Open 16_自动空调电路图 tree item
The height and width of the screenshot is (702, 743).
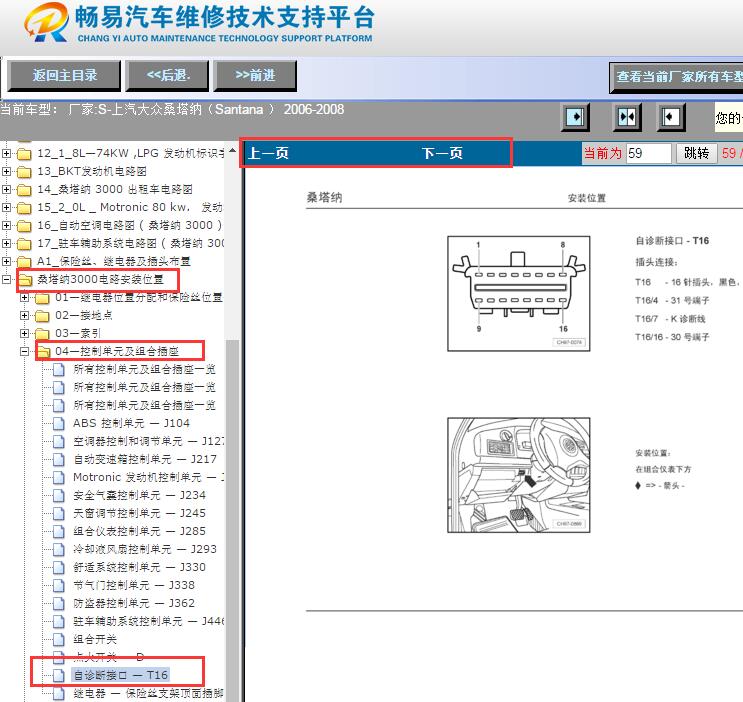129,225
